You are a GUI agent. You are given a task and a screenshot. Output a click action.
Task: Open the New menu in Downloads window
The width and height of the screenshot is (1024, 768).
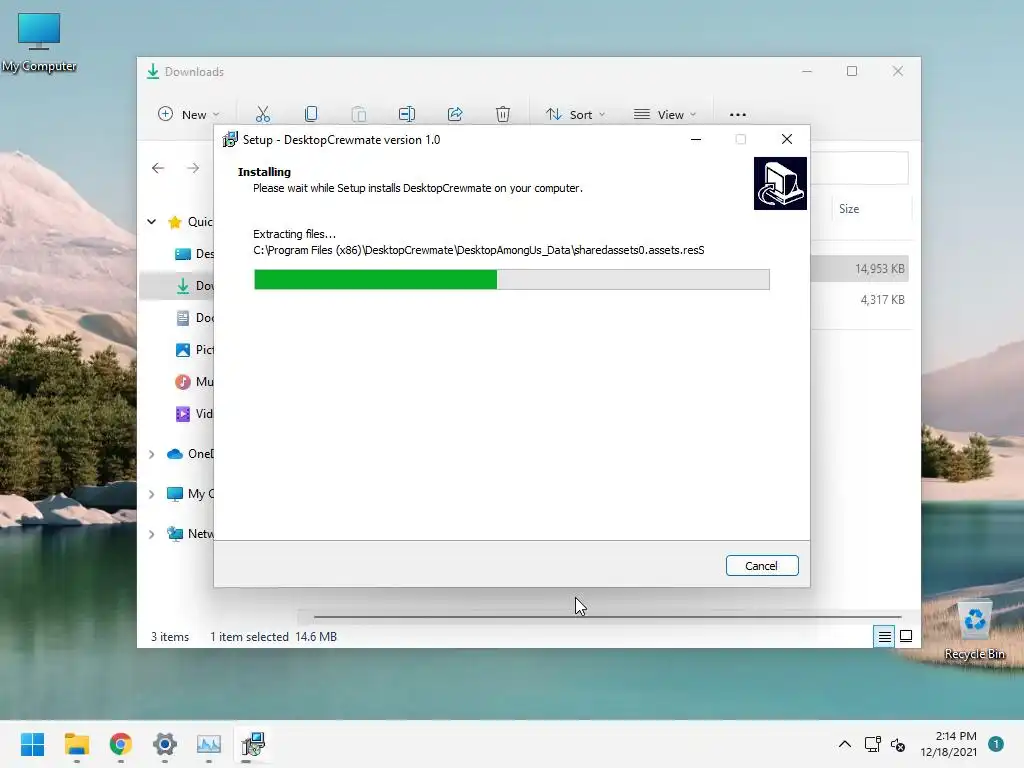189,114
